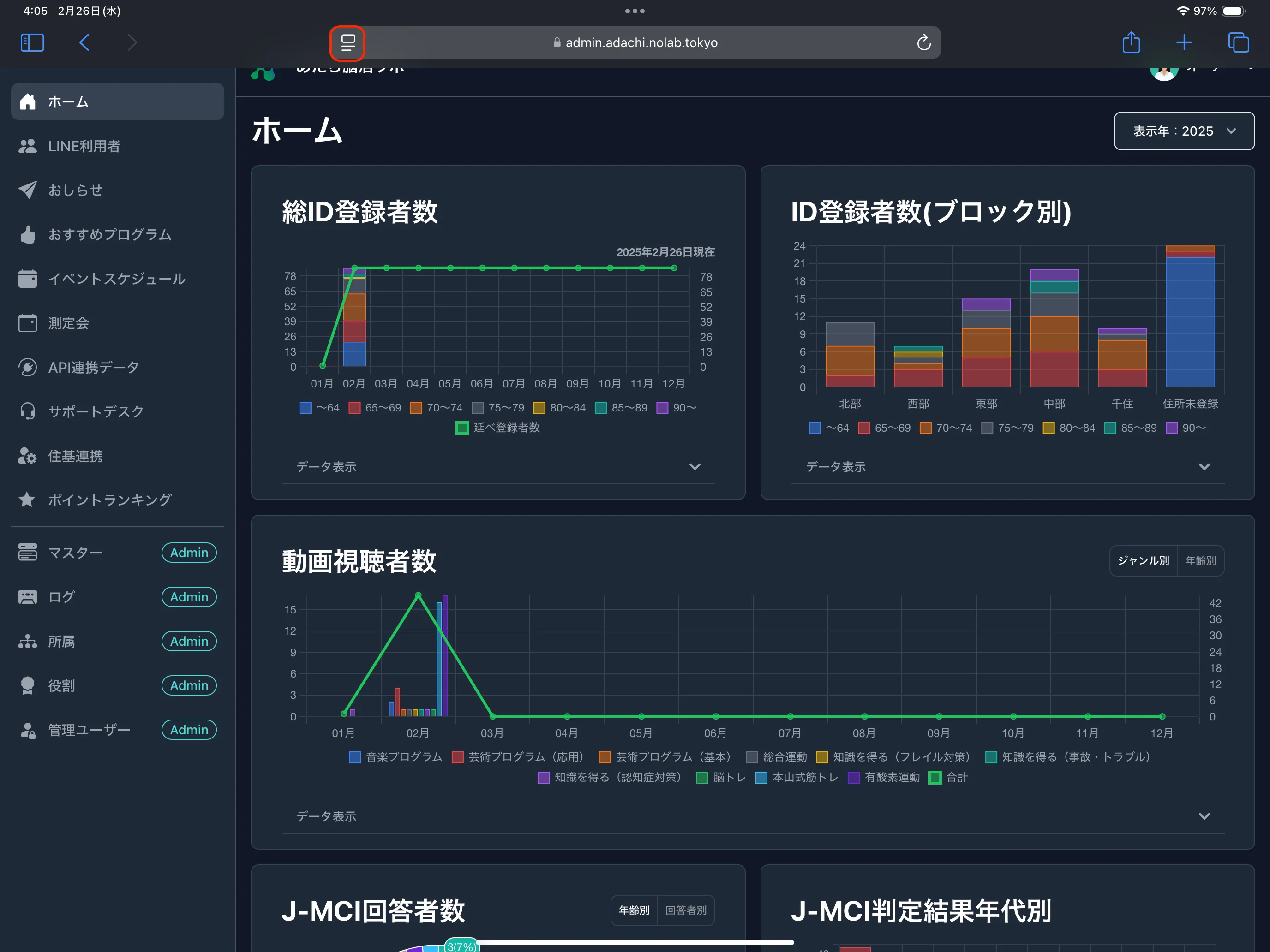Toggle 音楽プログラム legend in video chart
Viewport: 1270px width, 952px height.
(396, 757)
